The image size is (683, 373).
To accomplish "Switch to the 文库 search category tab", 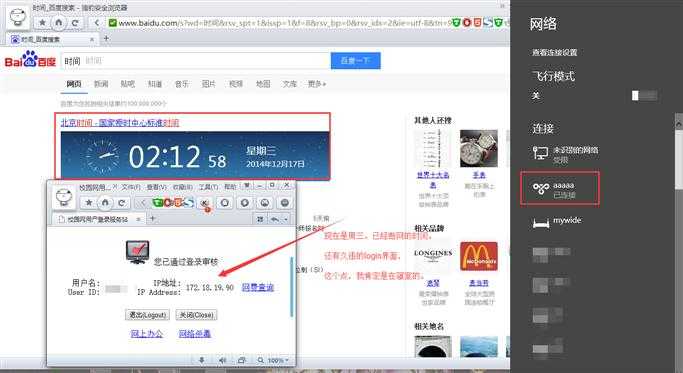I will [x=290, y=84].
